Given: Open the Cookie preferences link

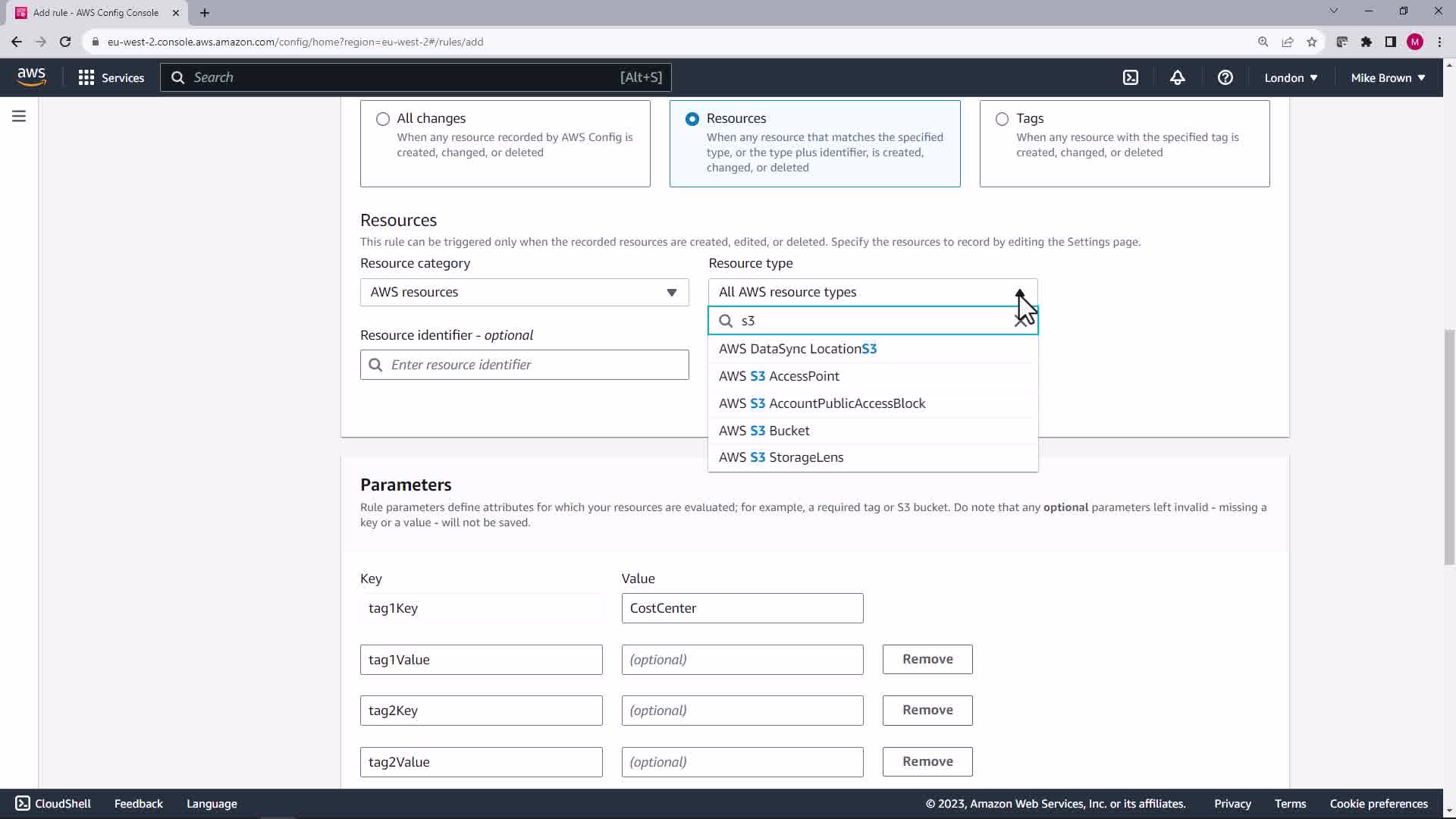Looking at the screenshot, I should pos(1378,804).
